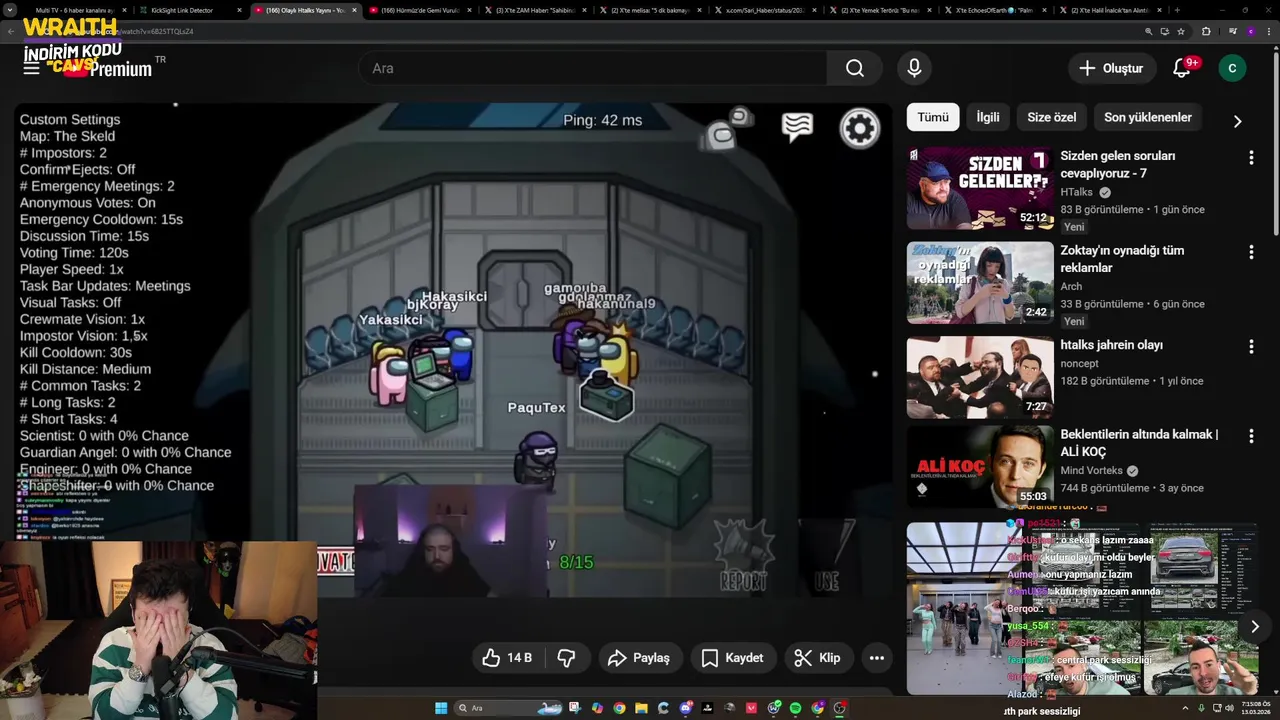Open options for "Sizden gelen soruları cevaplıyoruz - 7"

1250,158
